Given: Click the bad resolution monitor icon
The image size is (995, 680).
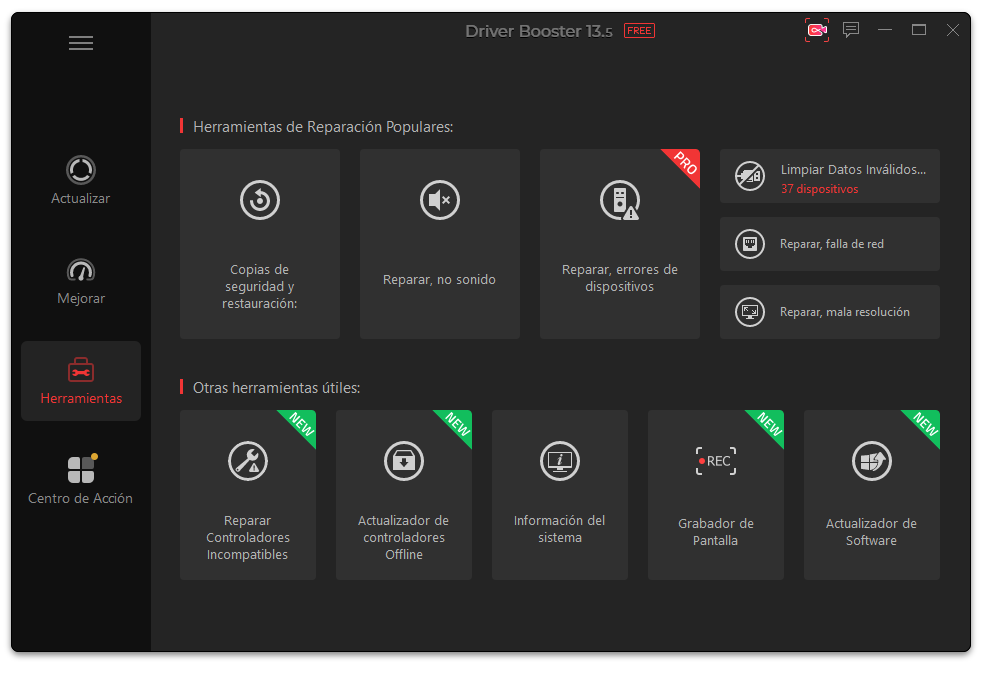Looking at the screenshot, I should coord(749,312).
